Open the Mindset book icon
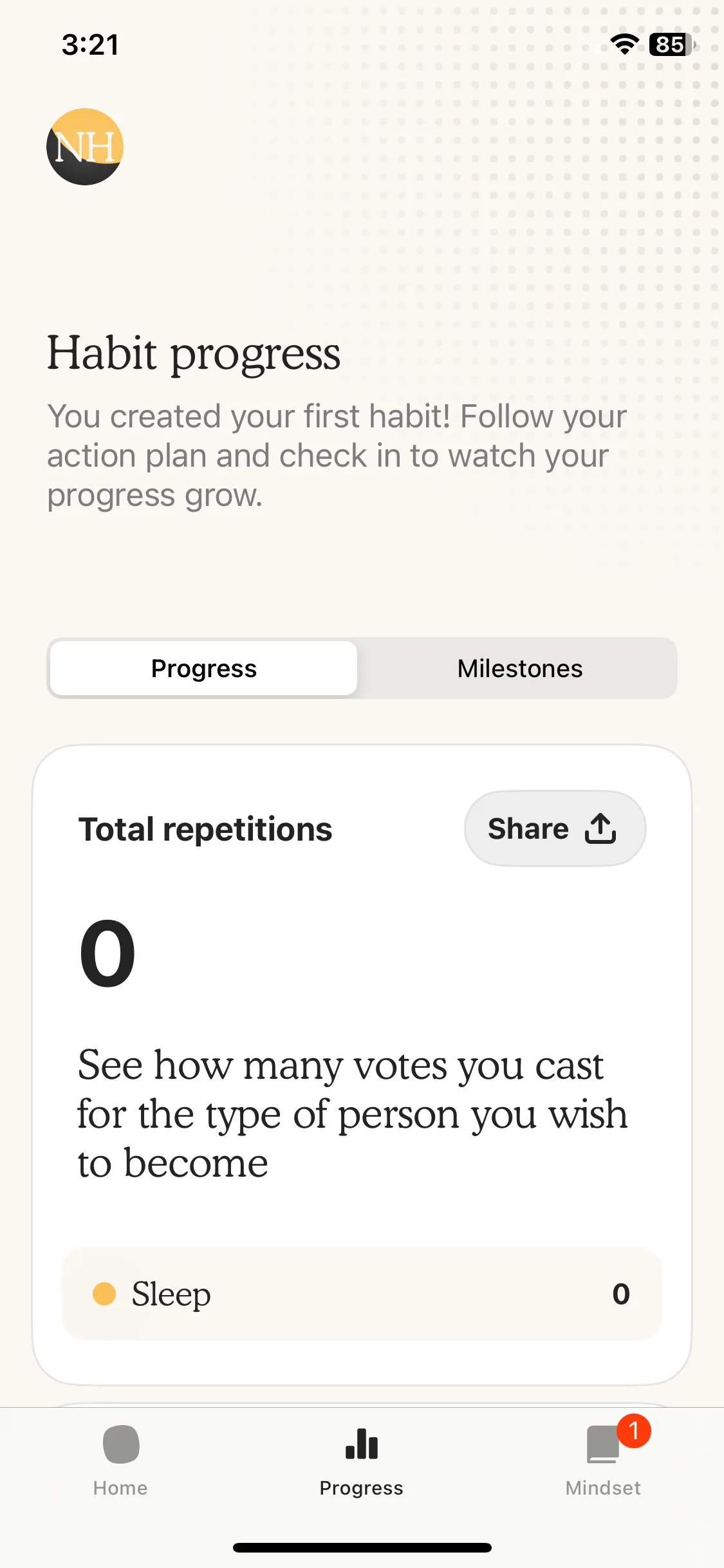This screenshot has height=1568, width=724. point(603,1445)
